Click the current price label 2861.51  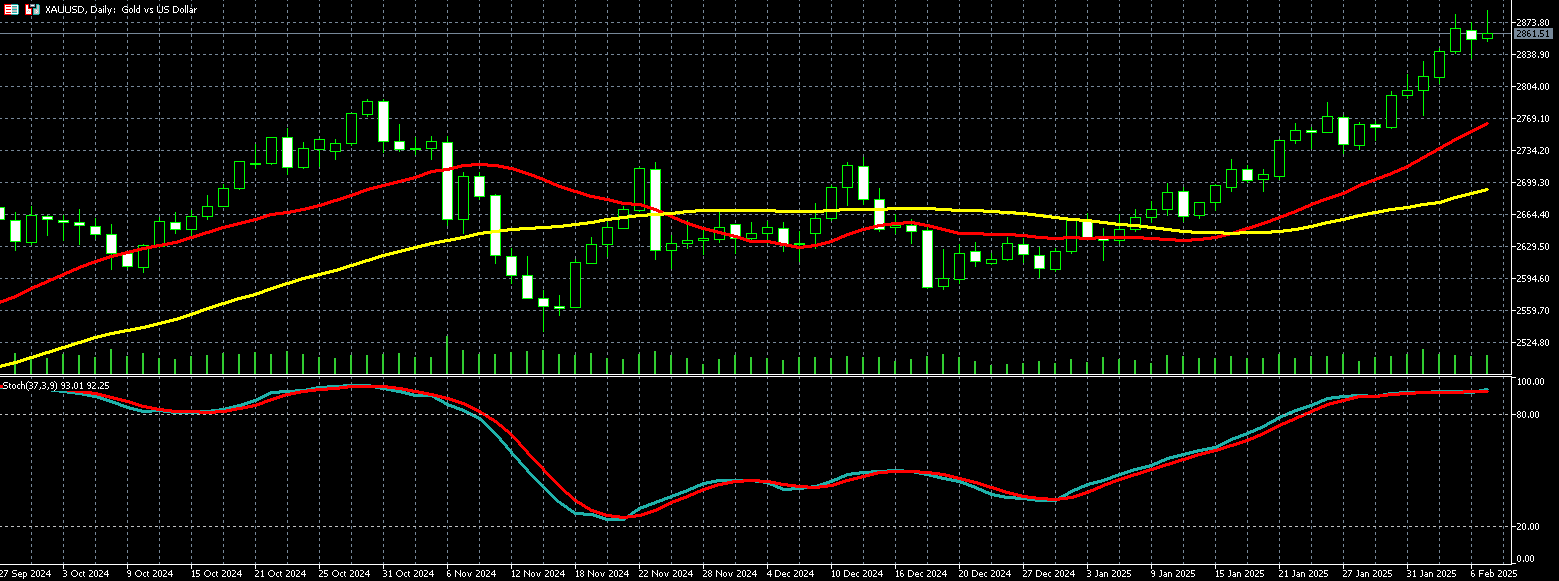click(1534, 34)
